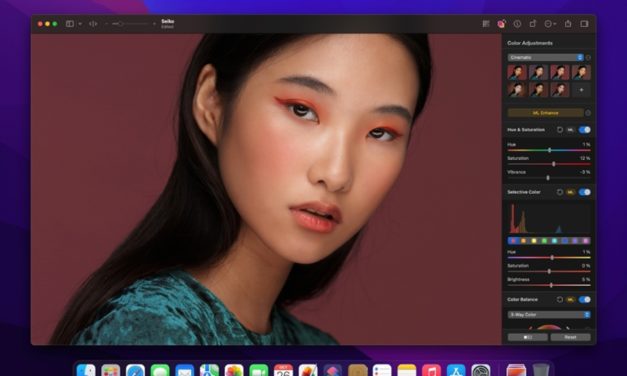The width and height of the screenshot is (627, 376).
Task: Add a new preset with plus tile
Action: coord(581,90)
